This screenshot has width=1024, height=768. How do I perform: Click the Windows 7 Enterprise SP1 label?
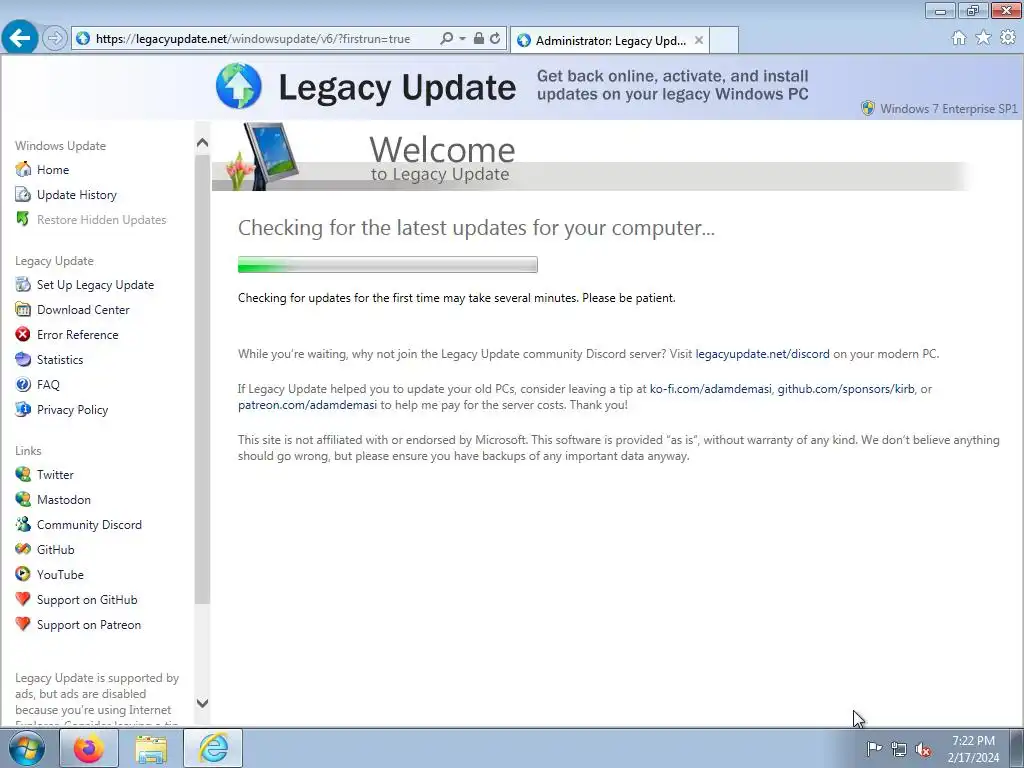(948, 108)
